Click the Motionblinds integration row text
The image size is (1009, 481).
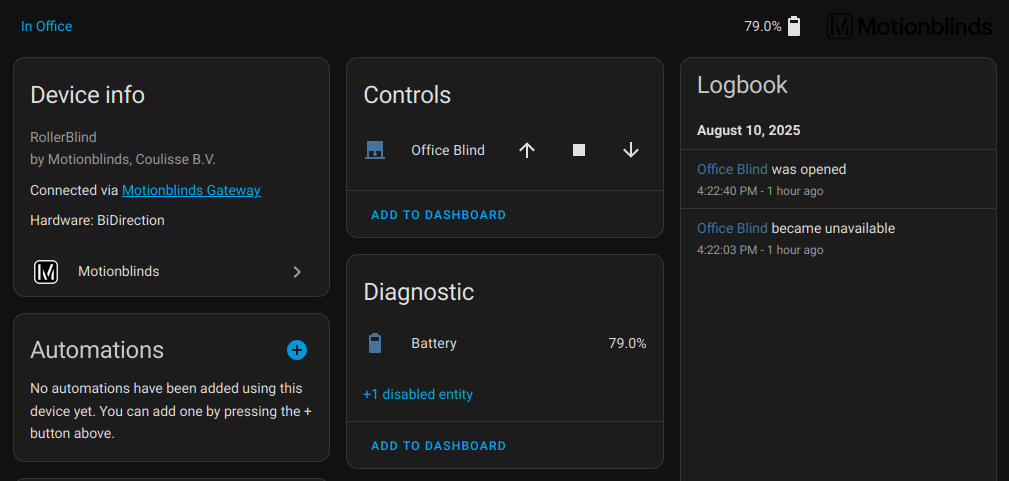pyautogui.click(x=118, y=272)
